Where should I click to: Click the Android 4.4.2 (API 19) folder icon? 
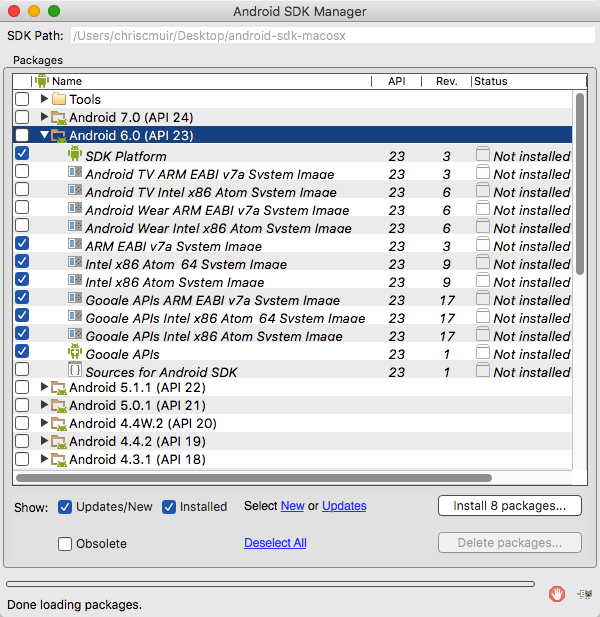coord(59,442)
